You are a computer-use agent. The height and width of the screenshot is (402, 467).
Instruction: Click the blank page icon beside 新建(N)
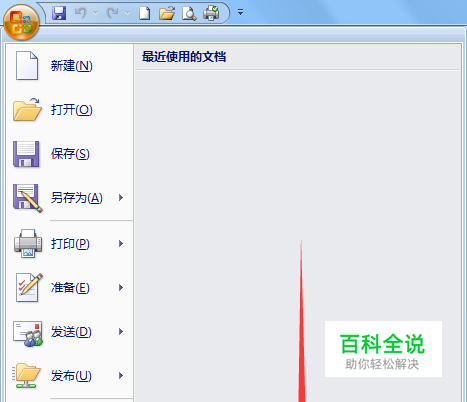click(x=27, y=66)
